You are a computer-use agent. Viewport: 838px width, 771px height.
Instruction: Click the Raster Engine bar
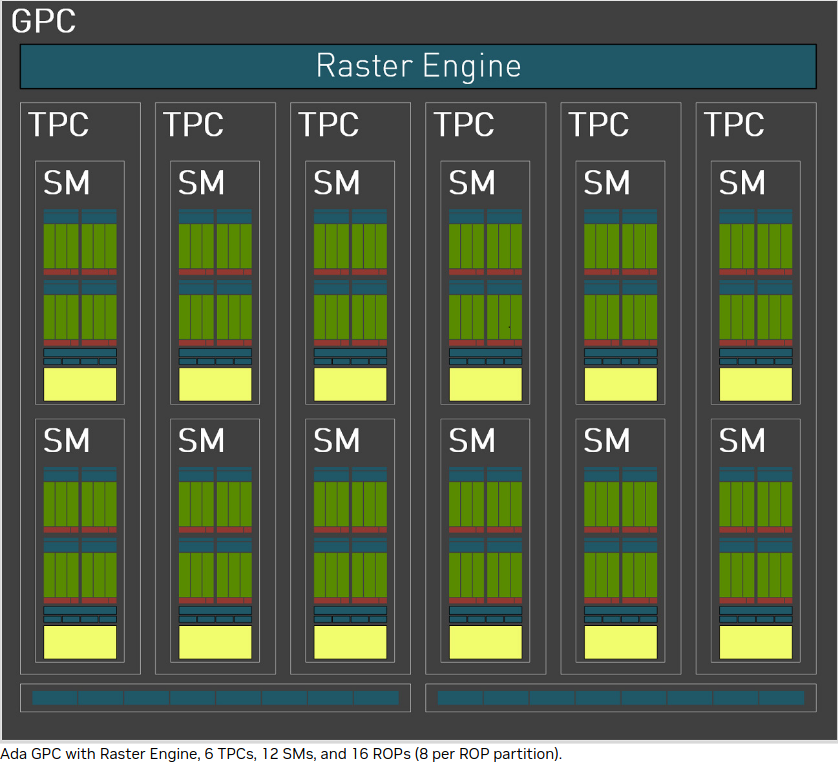pos(418,66)
